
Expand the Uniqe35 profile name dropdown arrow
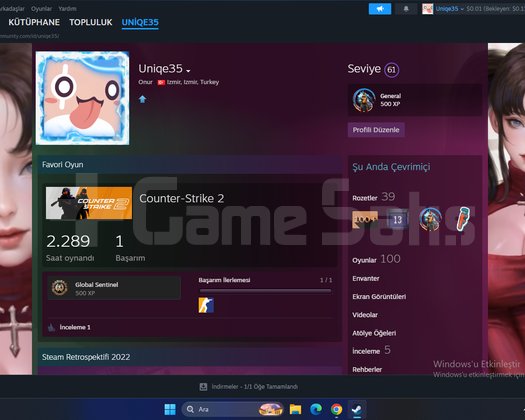click(189, 71)
